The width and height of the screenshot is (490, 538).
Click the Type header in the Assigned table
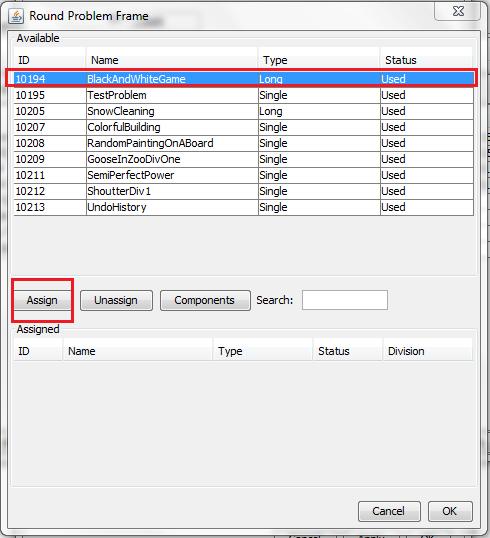263,351
